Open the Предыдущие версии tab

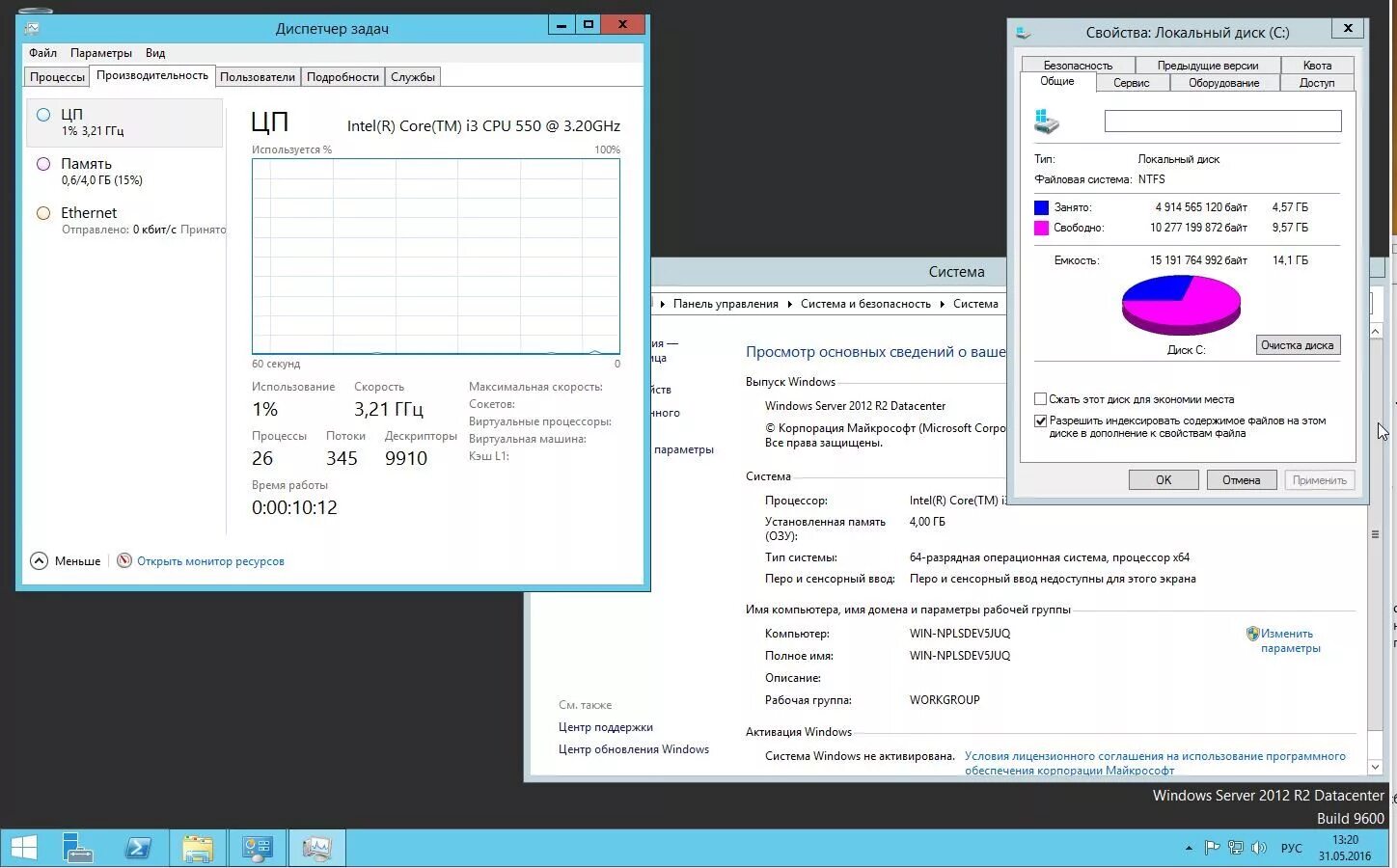point(1208,66)
